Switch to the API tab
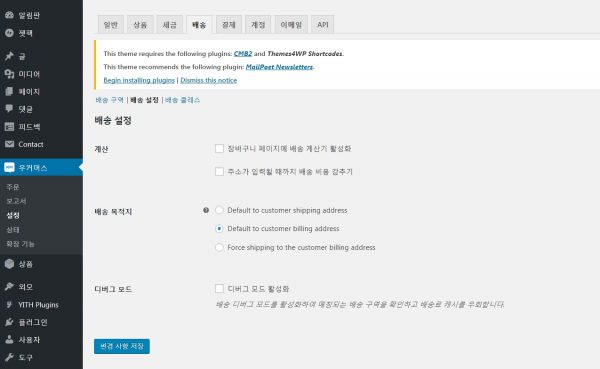Image resolution: width=600 pixels, height=369 pixels. point(323,24)
